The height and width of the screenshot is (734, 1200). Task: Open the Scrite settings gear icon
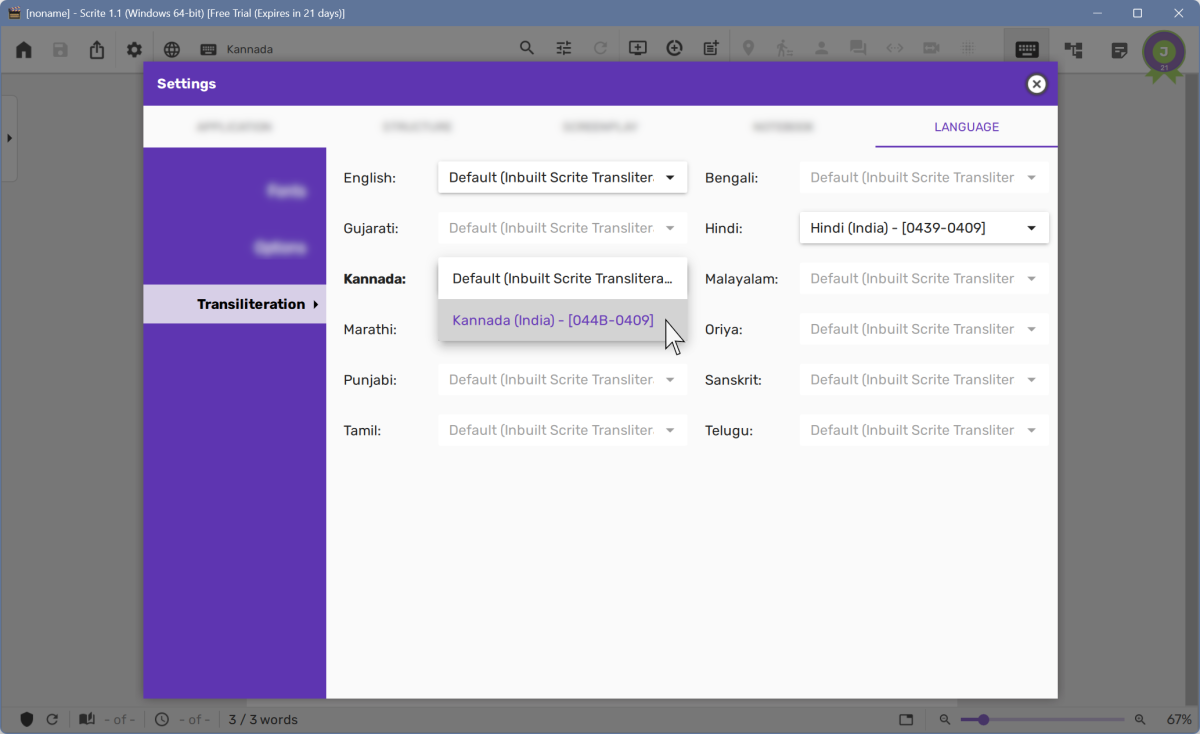[x=134, y=48]
